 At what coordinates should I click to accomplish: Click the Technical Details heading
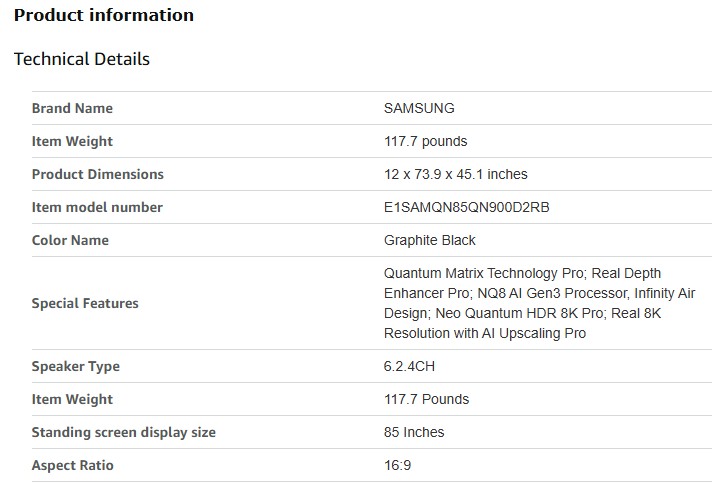coord(82,59)
